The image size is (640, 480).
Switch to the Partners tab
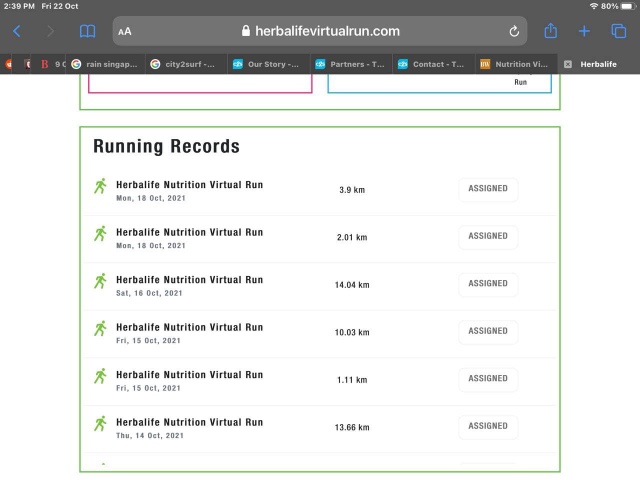coord(350,64)
